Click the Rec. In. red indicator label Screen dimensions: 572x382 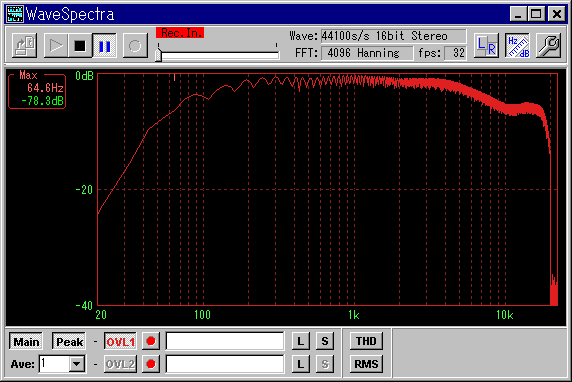(x=180, y=33)
